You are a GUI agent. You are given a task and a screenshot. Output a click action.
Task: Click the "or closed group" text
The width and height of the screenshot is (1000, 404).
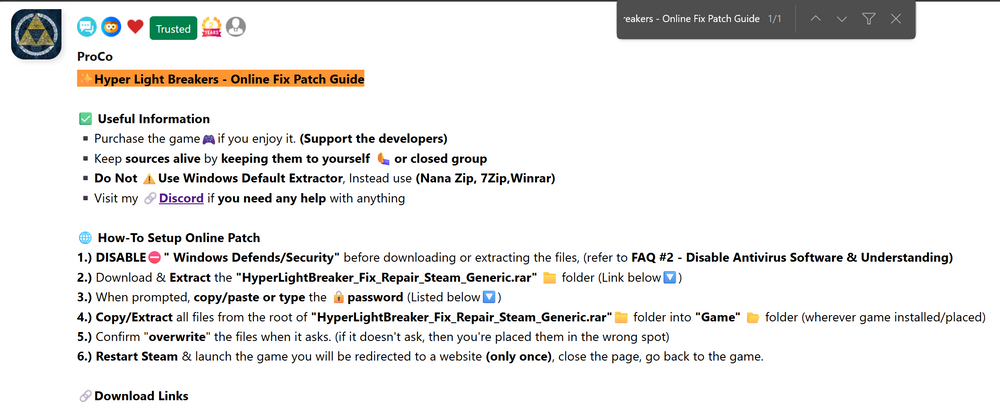click(441, 159)
